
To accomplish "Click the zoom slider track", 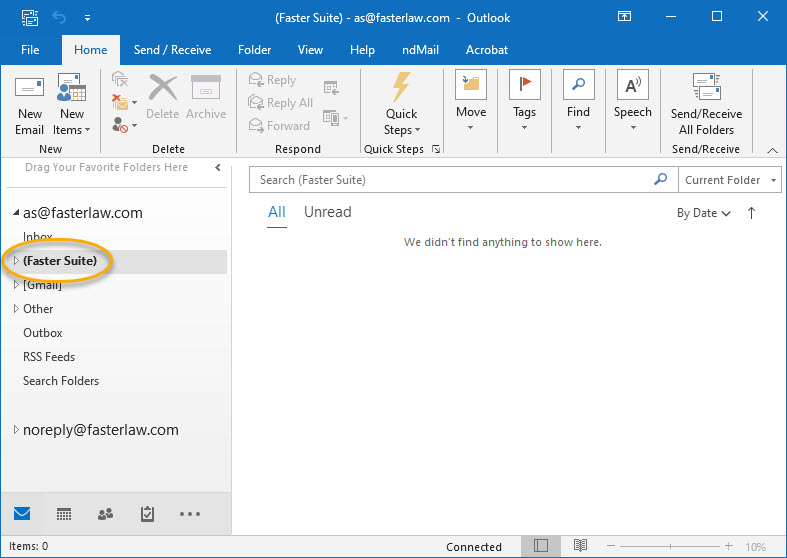I will 670,546.
